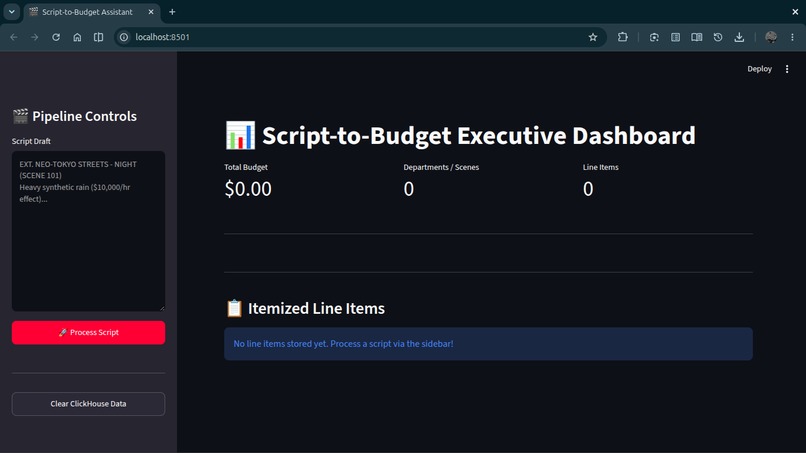Open the reading list toolbar icon
The width and height of the screenshot is (806, 453).
(675, 37)
